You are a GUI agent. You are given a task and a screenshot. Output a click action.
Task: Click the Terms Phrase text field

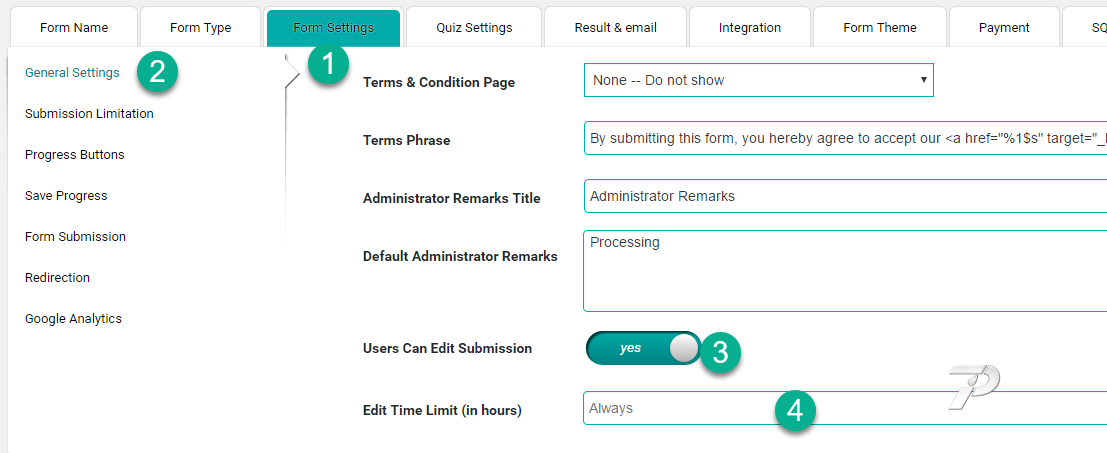pos(845,139)
